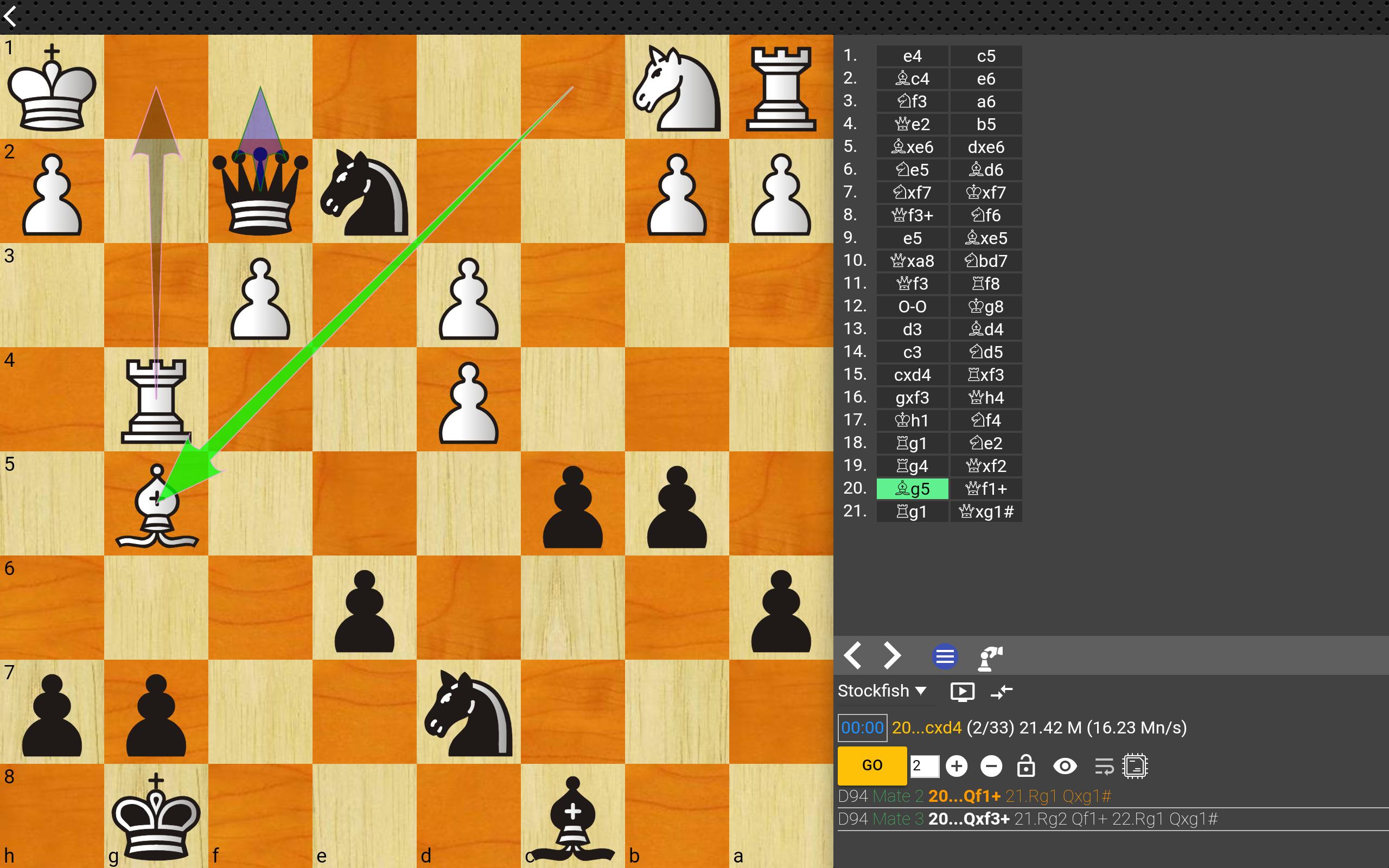The height and width of the screenshot is (868, 1389).
Task: Click the white pawn on h2
Action: coord(52,194)
